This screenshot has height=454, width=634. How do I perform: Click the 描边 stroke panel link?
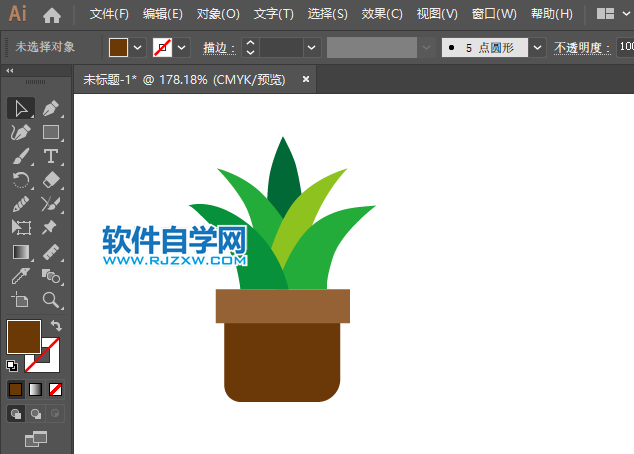pyautogui.click(x=219, y=48)
